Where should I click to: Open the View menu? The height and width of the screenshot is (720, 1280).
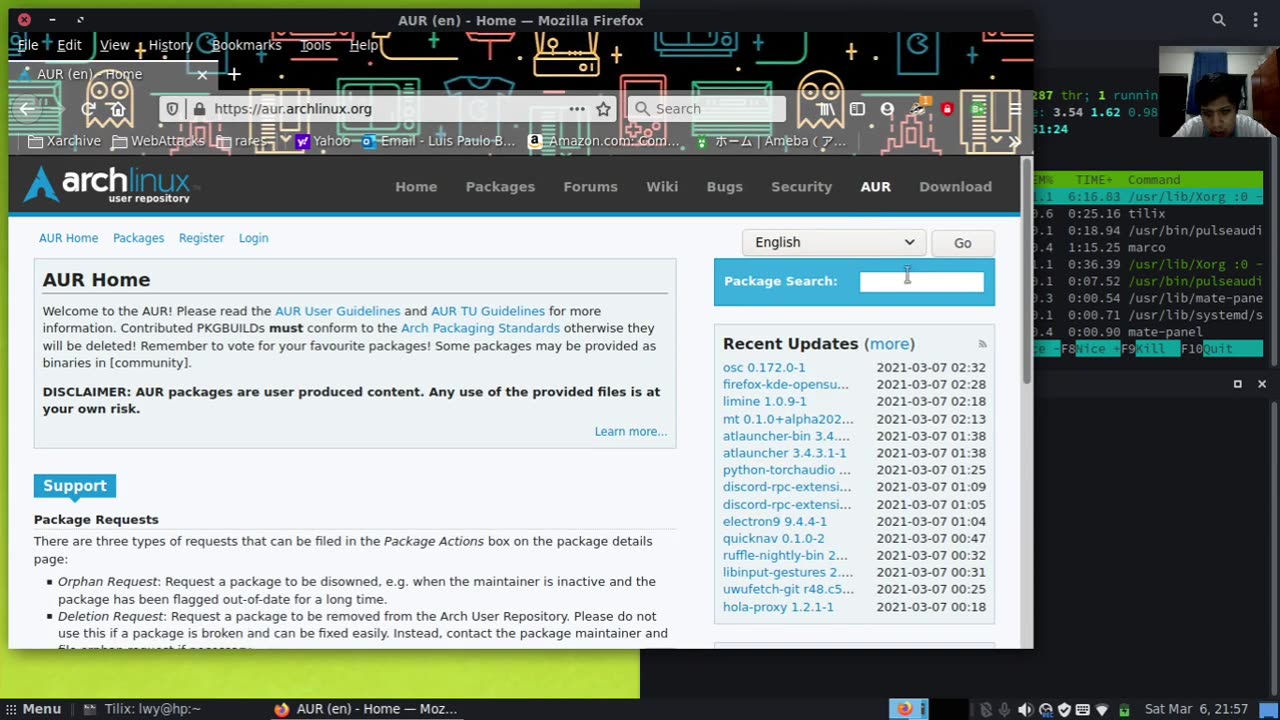pyautogui.click(x=114, y=45)
